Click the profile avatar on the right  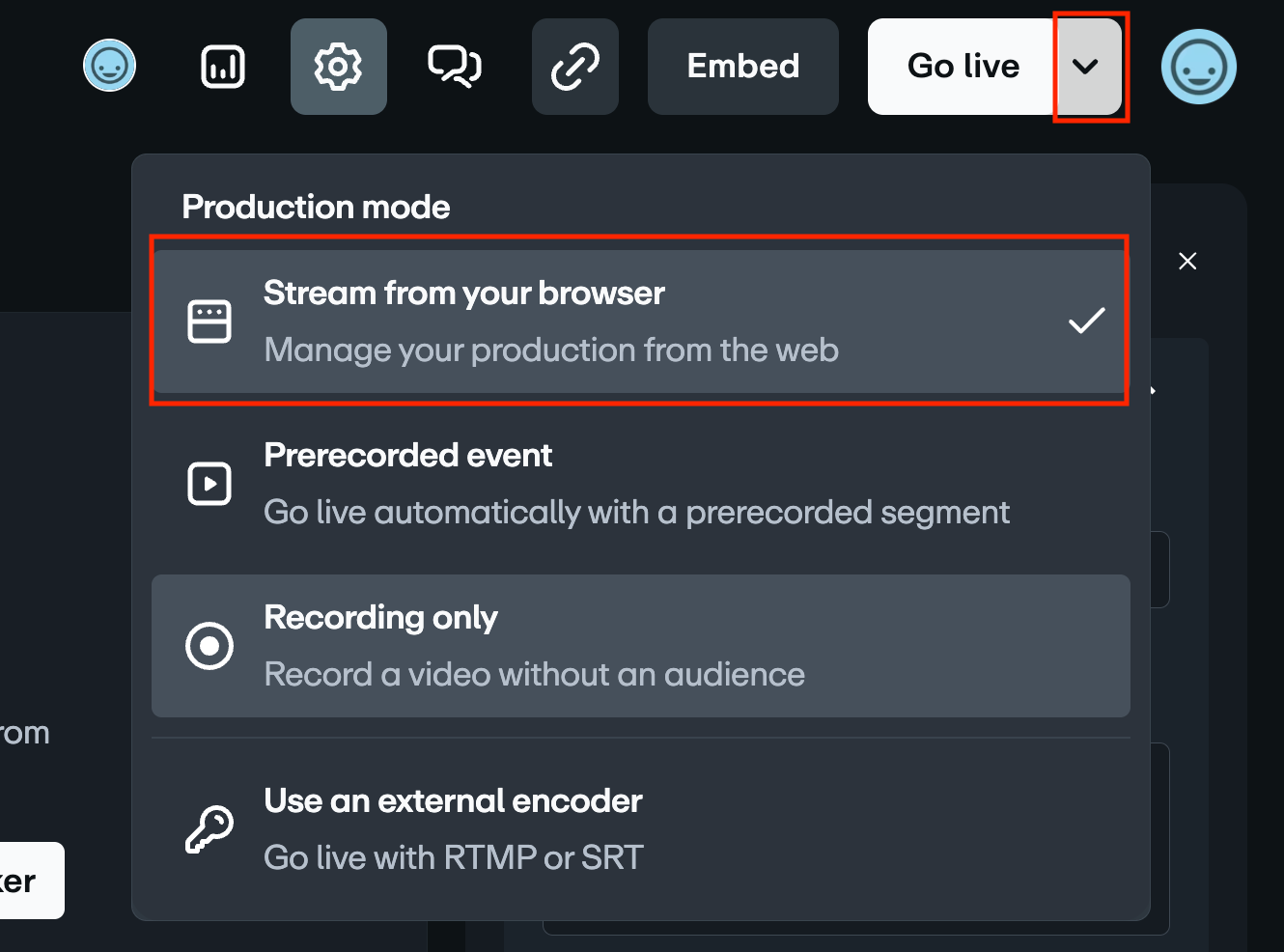pos(1197,66)
